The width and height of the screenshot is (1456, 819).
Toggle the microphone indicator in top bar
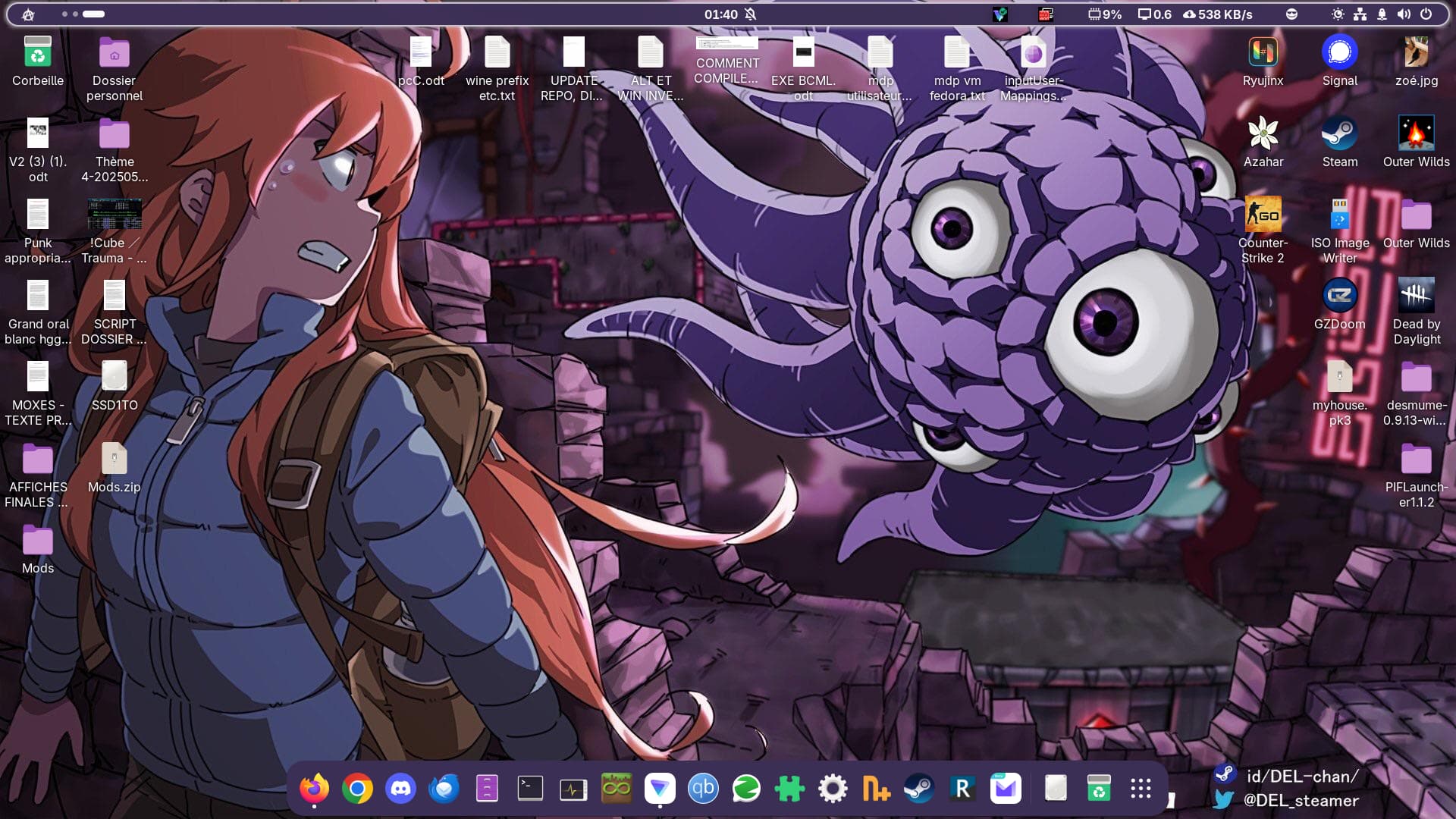(x=1382, y=14)
